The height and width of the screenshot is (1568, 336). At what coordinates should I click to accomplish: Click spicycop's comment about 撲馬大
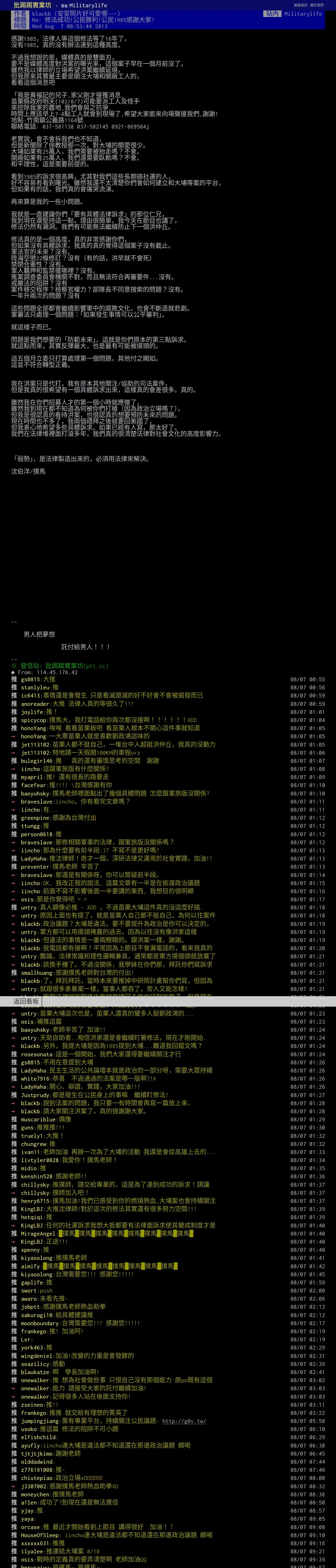pyautogui.click(x=168, y=719)
